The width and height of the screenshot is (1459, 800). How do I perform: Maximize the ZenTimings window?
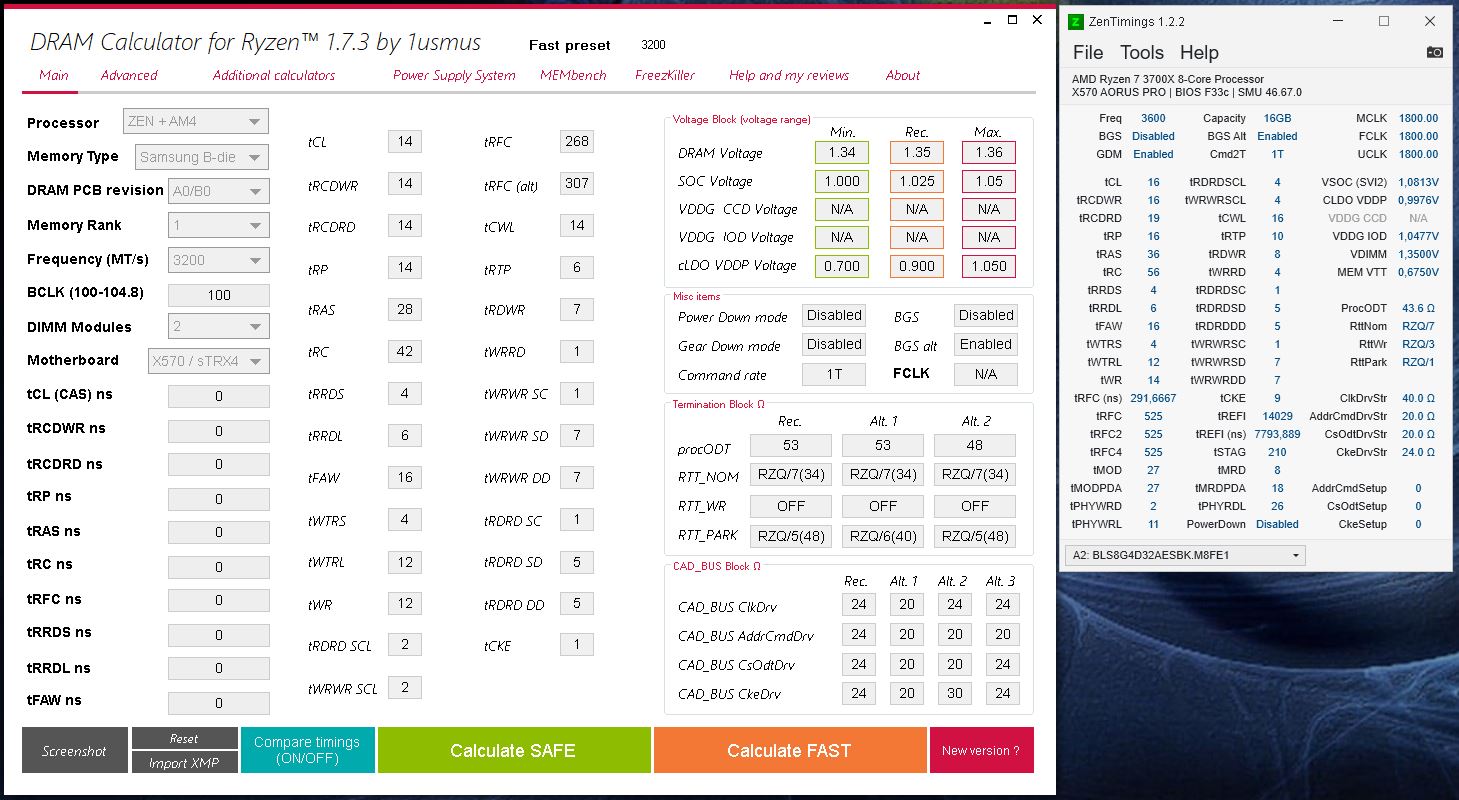pos(1384,21)
